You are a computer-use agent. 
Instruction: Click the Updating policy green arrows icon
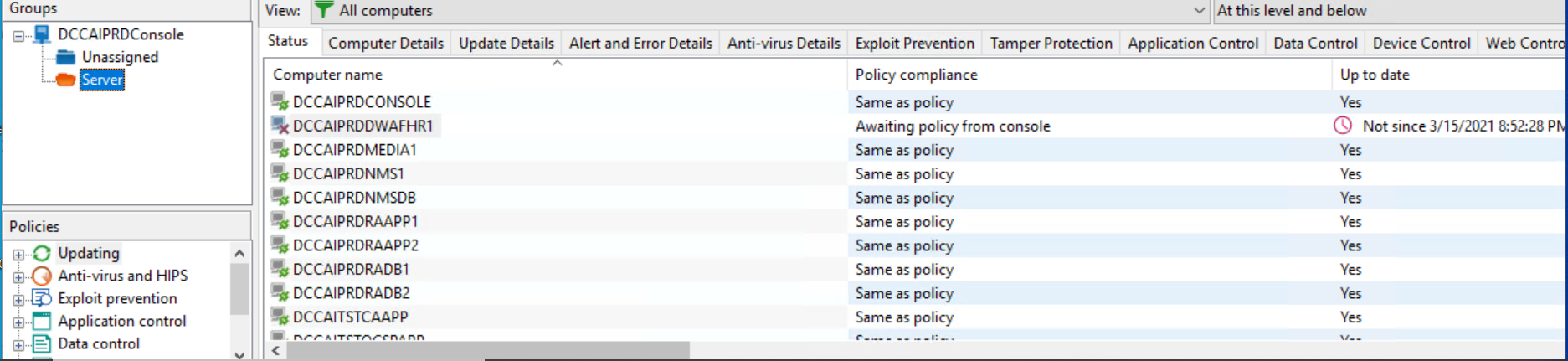[x=42, y=253]
